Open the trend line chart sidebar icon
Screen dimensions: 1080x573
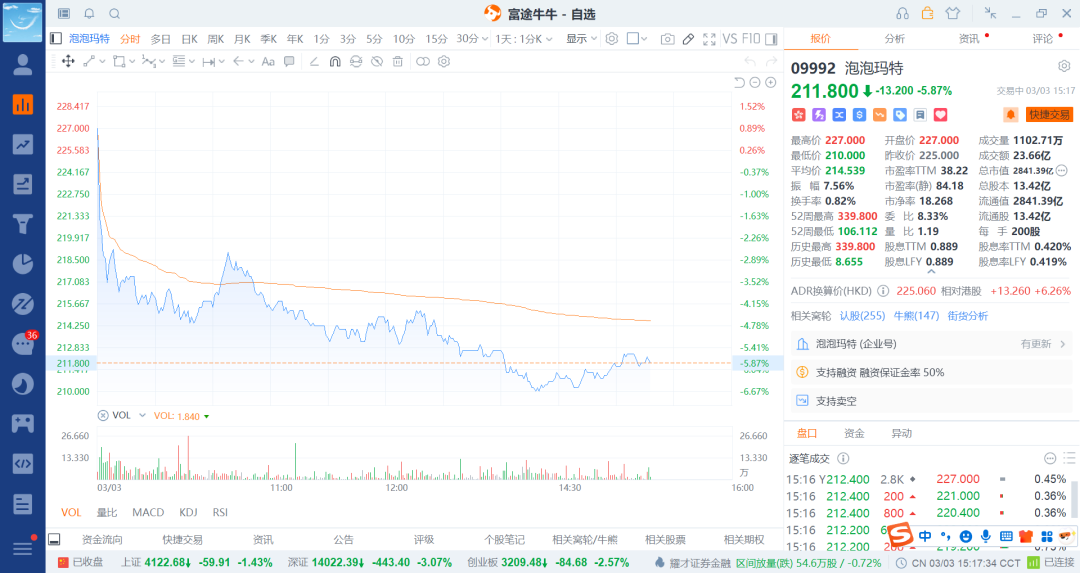click(x=23, y=144)
